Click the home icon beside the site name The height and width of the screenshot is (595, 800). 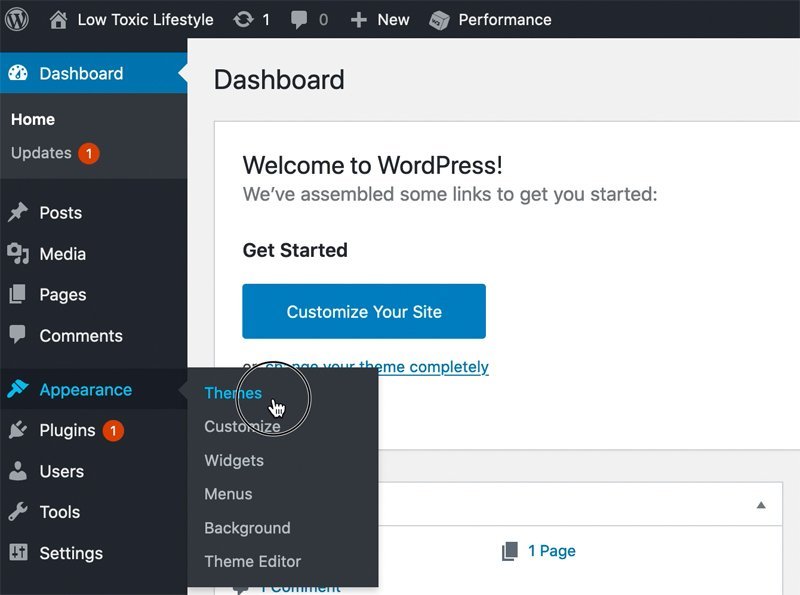[58, 20]
